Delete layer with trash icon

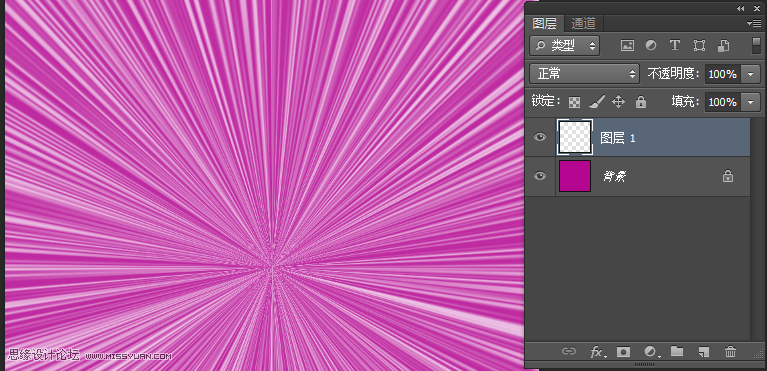[730, 351]
